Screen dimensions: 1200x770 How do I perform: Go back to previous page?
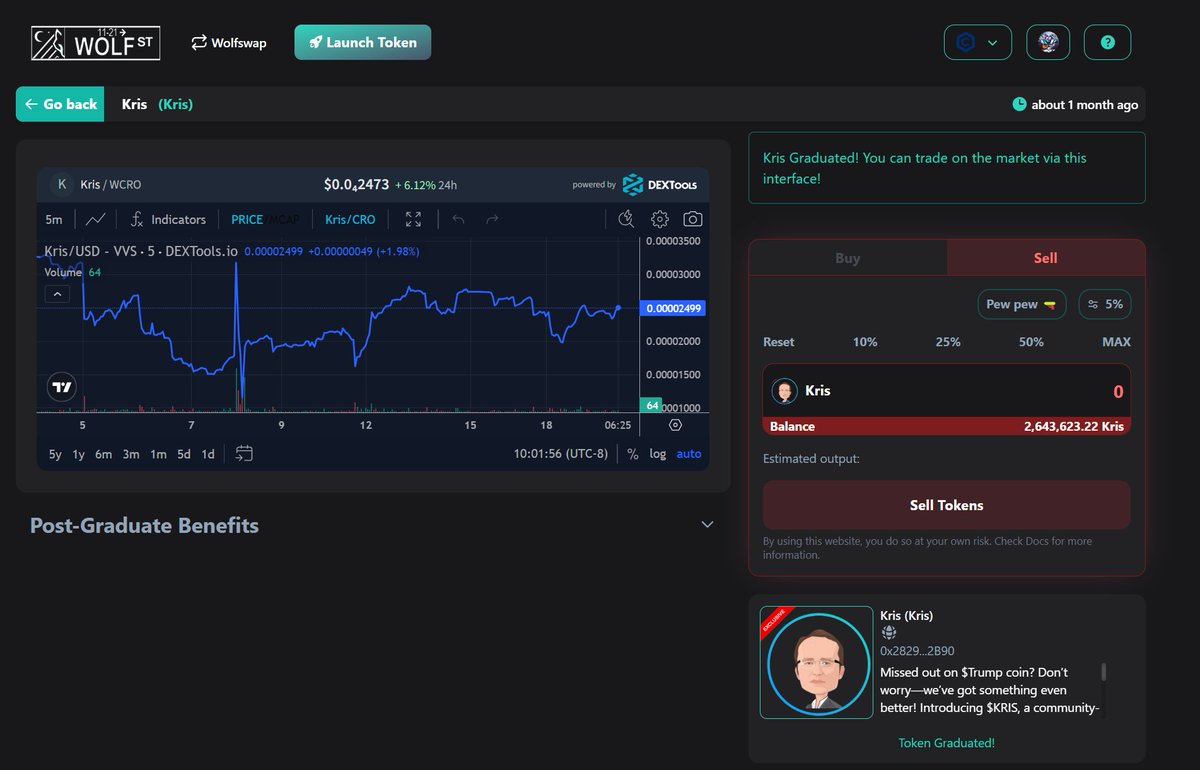point(60,104)
